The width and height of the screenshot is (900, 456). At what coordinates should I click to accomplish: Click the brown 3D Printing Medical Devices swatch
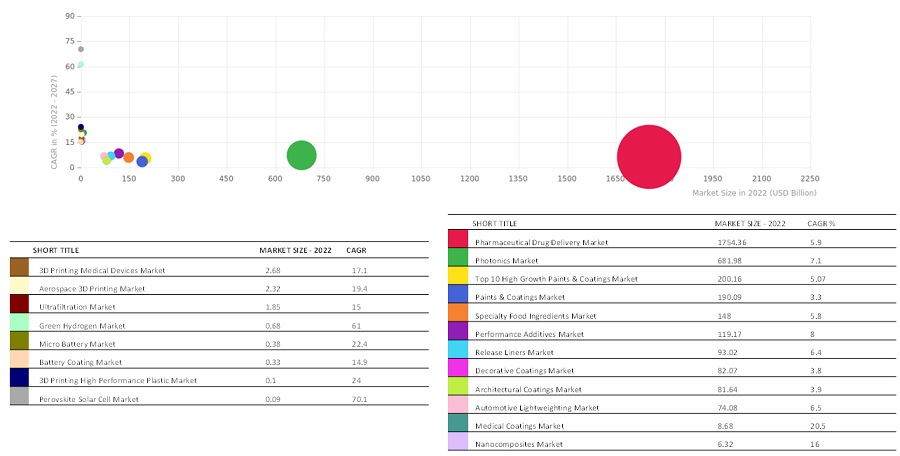click(19, 269)
